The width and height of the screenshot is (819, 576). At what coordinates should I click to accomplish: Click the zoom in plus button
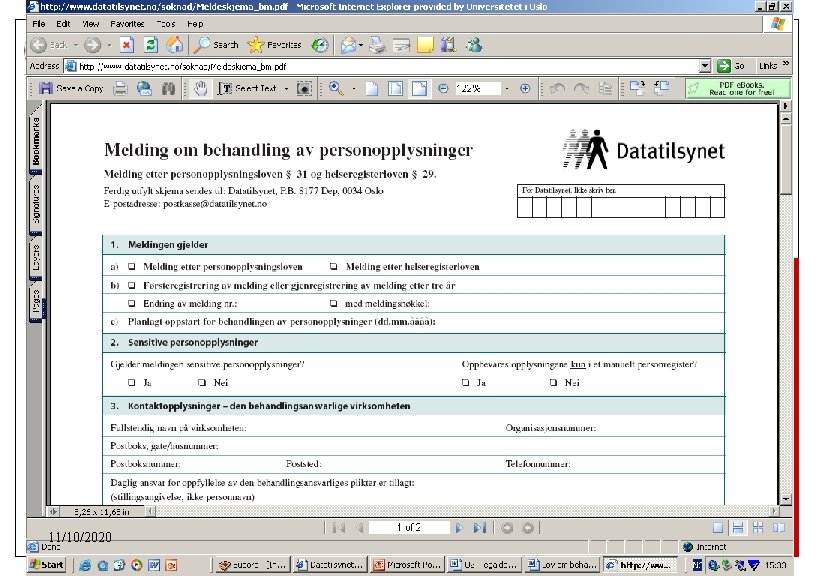pyautogui.click(x=525, y=89)
